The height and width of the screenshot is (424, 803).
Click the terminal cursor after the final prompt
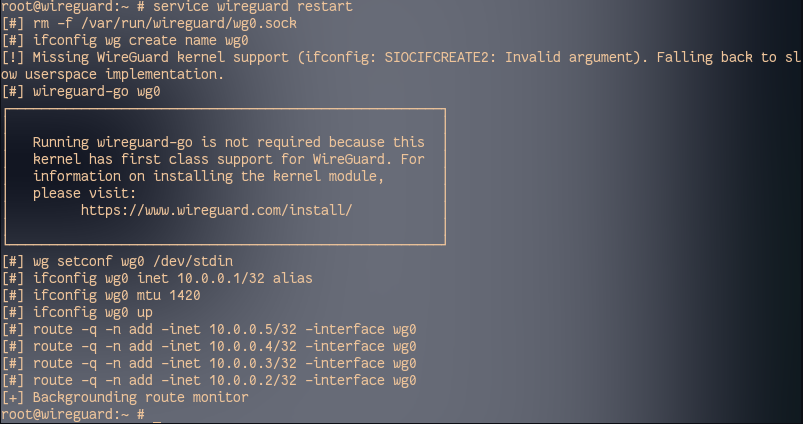point(158,414)
